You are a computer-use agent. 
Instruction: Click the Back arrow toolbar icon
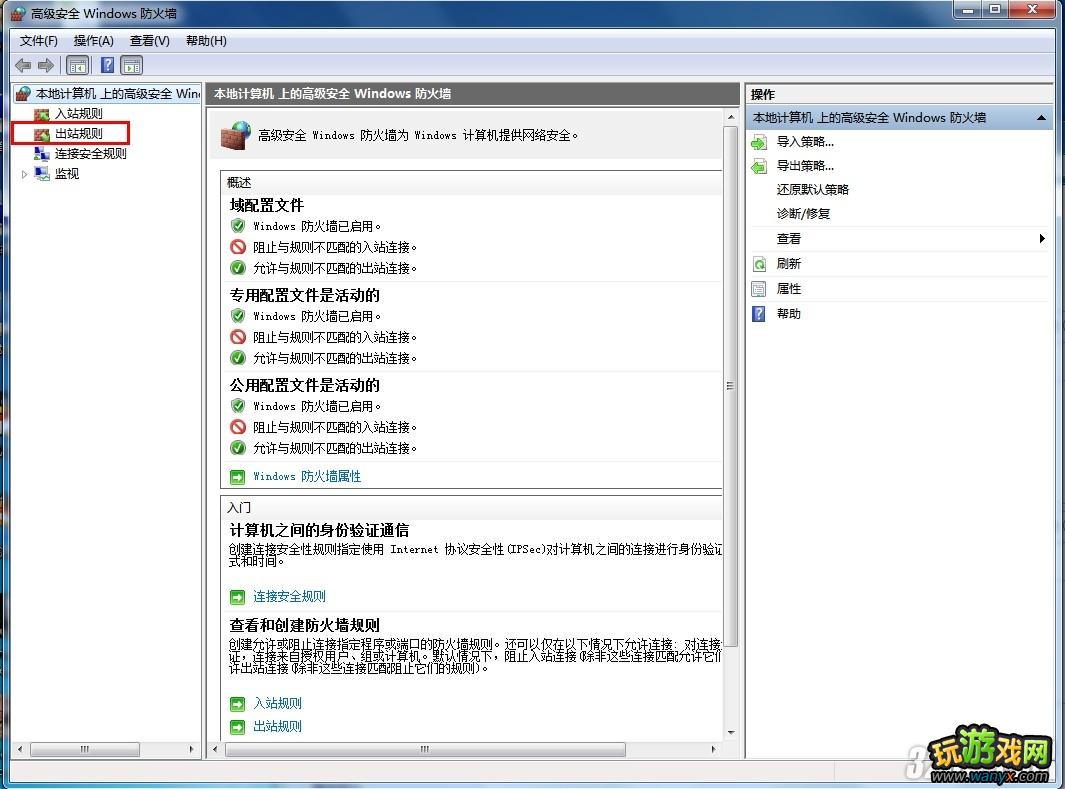(23, 66)
